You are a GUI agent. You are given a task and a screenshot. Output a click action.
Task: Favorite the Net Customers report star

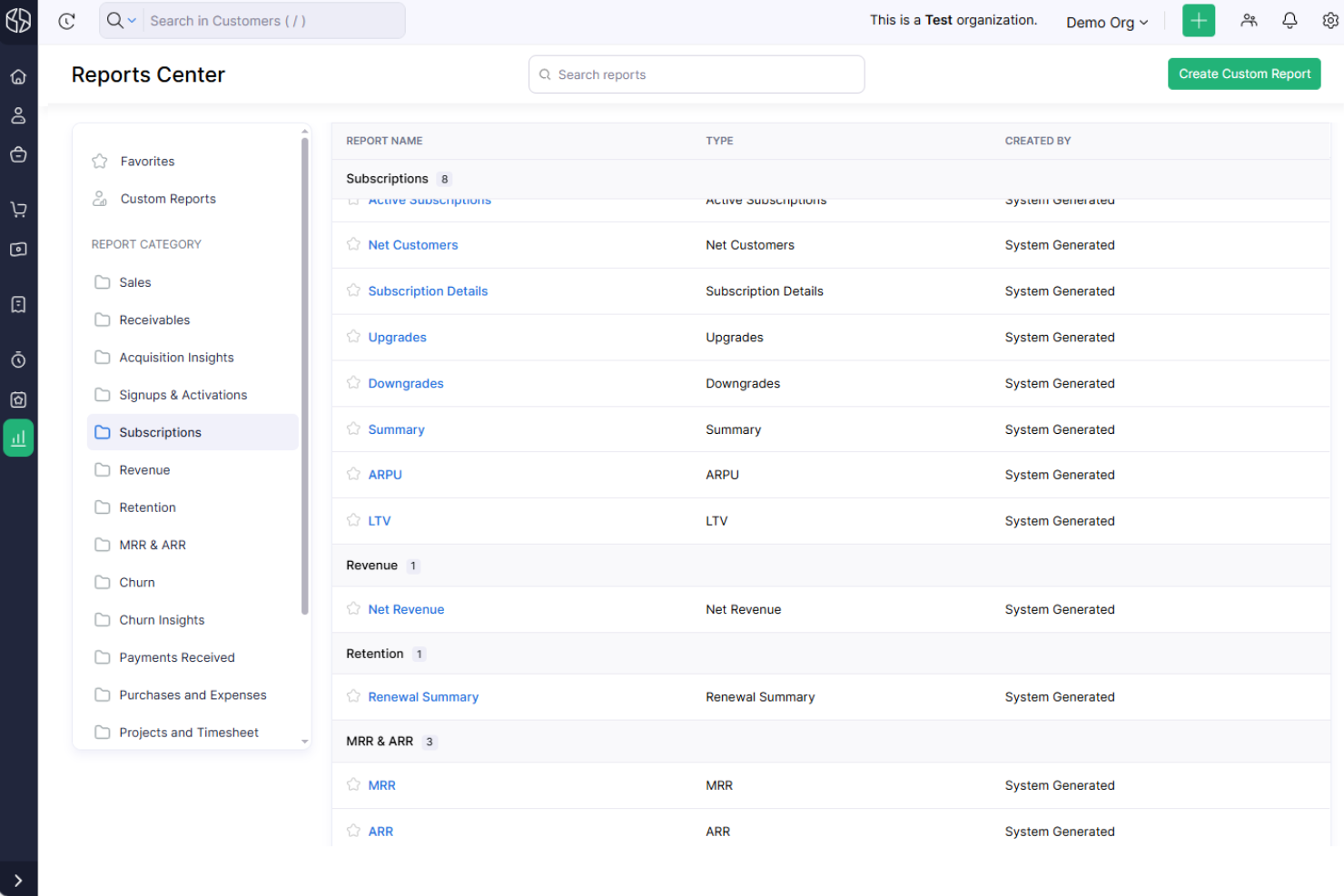[353, 244]
